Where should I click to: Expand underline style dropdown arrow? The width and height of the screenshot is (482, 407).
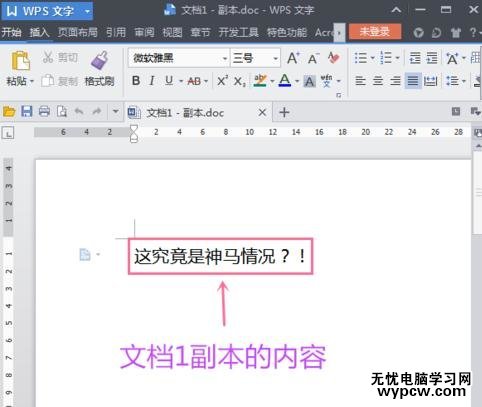pyautogui.click(x=181, y=81)
